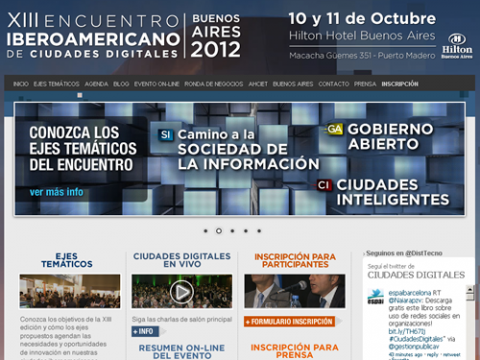Screen dimensions: 480x360
Task: Click the Twitter widget scroll up arrow
Action: point(470,289)
